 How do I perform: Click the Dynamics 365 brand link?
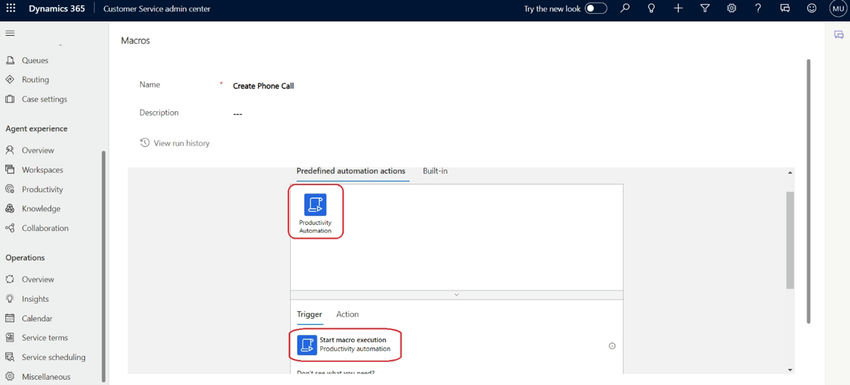tap(57, 9)
